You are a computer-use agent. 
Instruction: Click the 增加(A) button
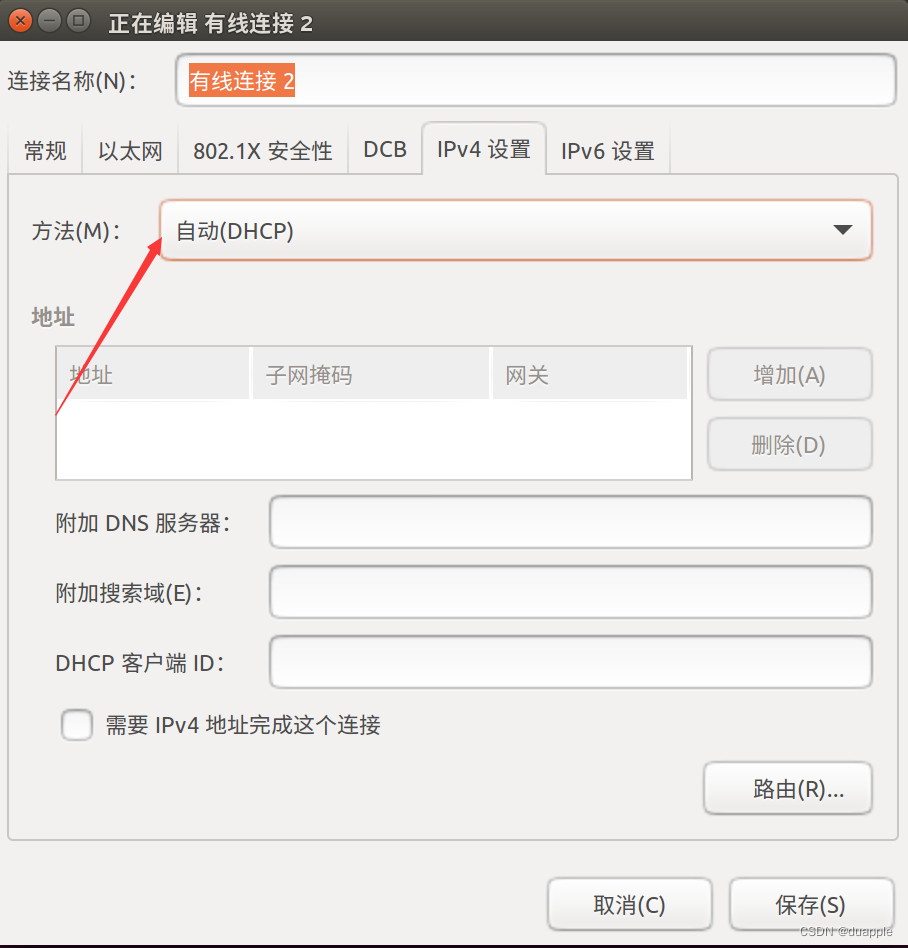point(790,374)
